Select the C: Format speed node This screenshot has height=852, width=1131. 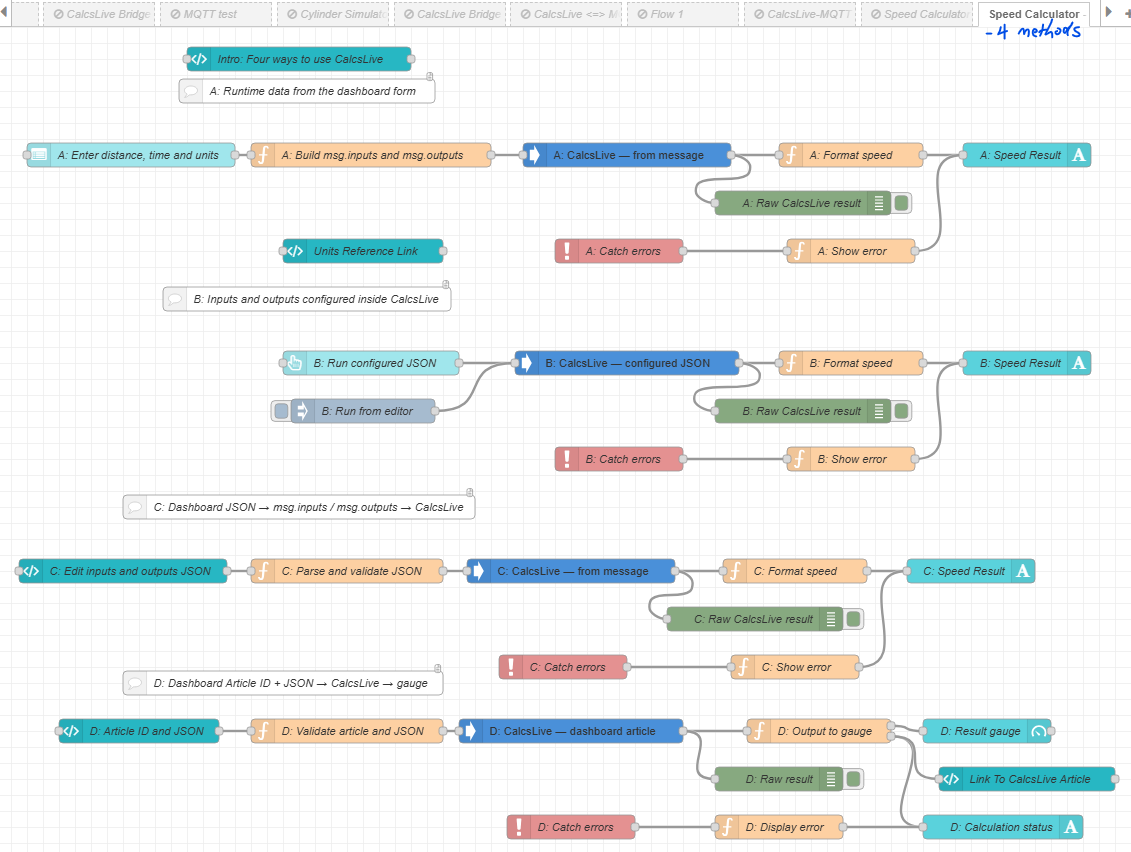tap(795, 571)
